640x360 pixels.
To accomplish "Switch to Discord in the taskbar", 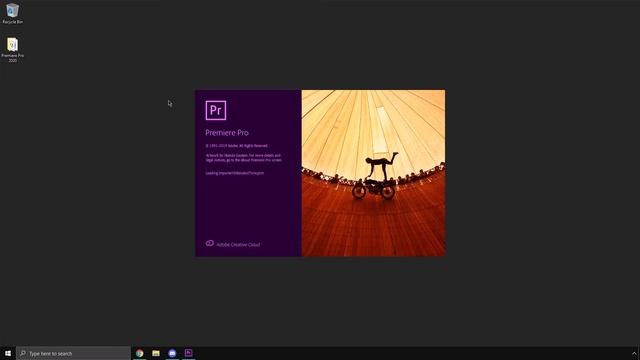I will (x=172, y=353).
